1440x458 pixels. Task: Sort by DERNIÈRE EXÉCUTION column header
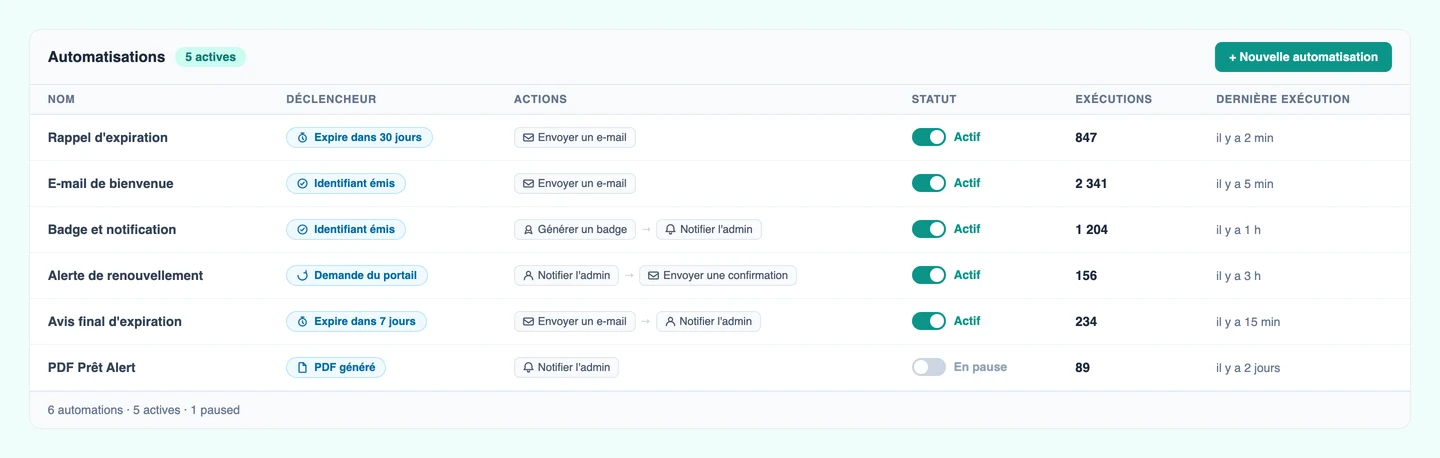(1283, 99)
